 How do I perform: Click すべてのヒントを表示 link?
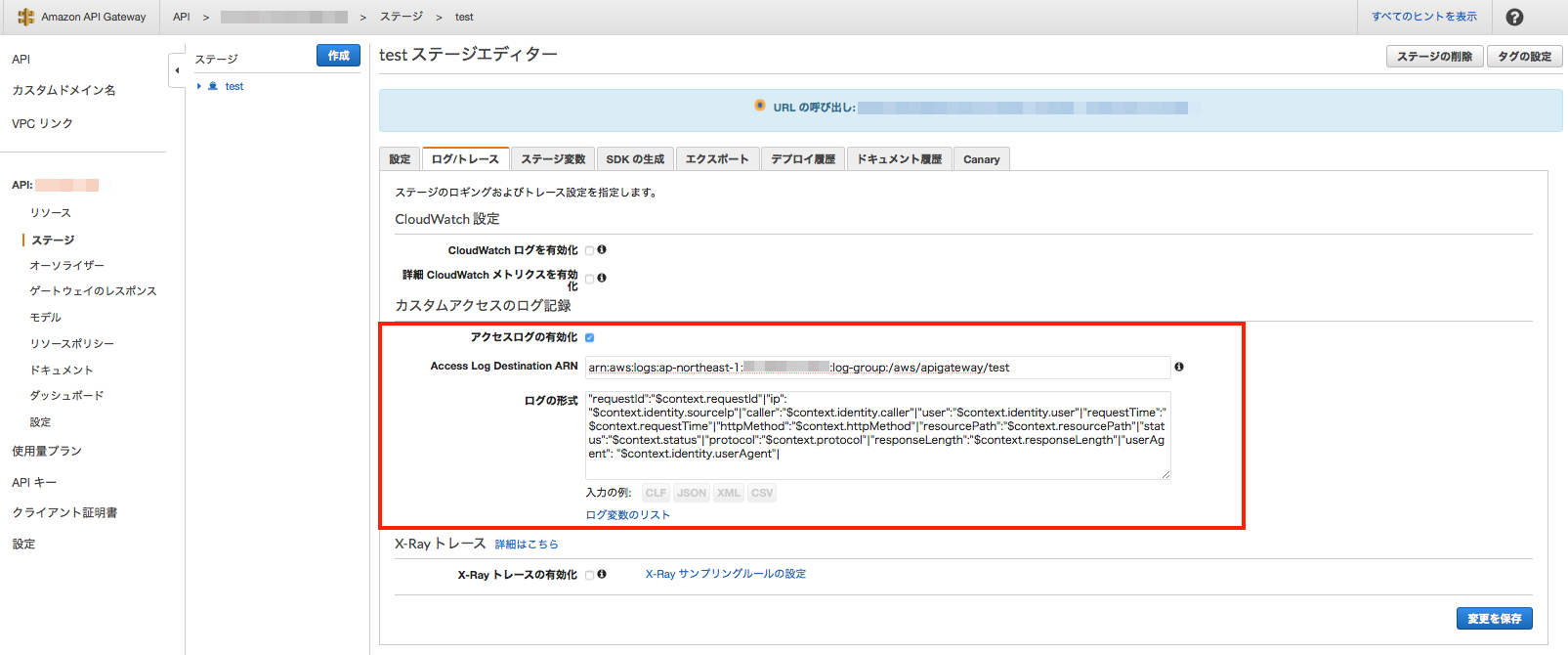point(1424,17)
